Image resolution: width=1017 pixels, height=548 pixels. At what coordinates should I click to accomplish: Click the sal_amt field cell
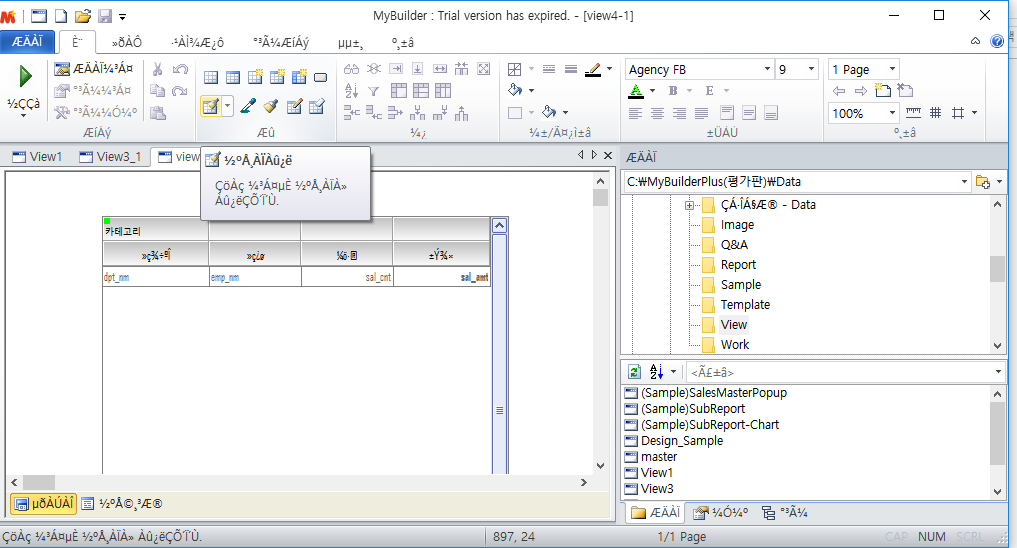[x=442, y=277]
